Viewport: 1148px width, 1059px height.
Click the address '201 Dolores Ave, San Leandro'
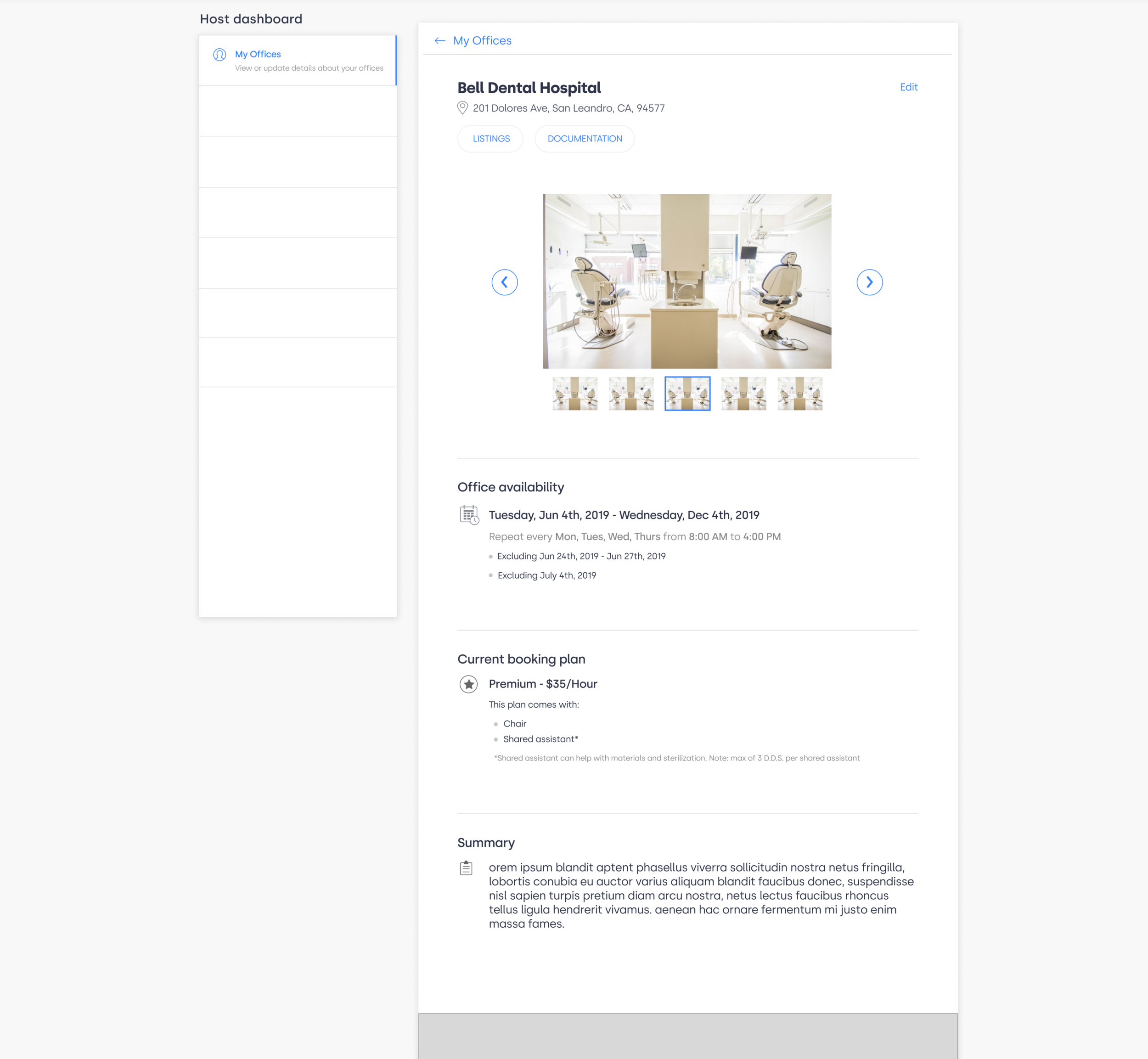(568, 108)
